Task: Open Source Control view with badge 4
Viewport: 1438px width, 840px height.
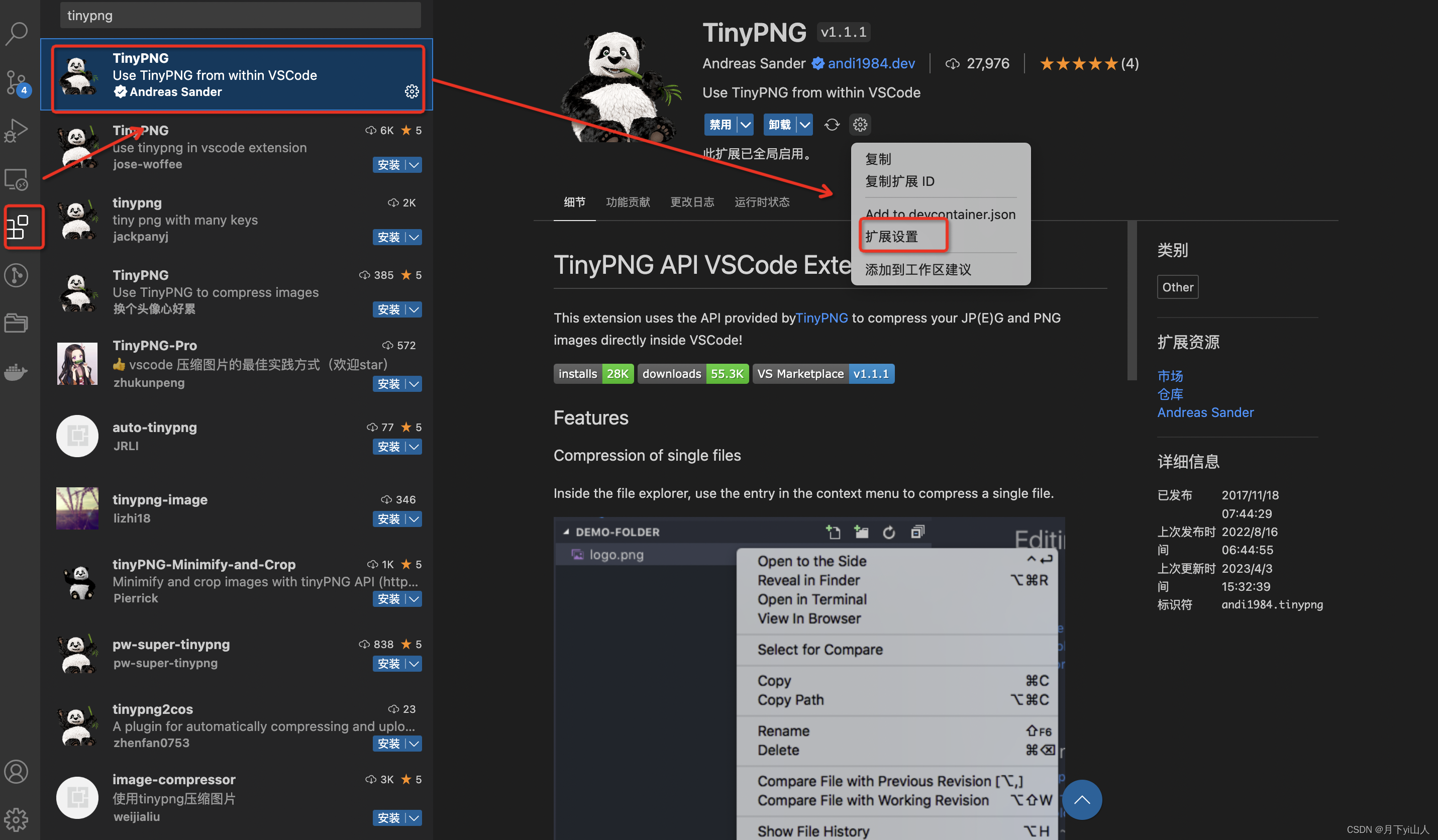Action: point(17,83)
